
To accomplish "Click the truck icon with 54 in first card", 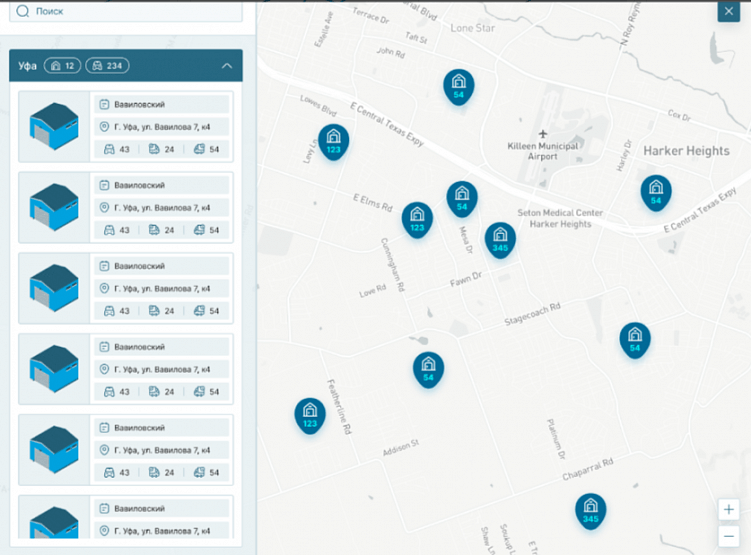I will 199,149.
